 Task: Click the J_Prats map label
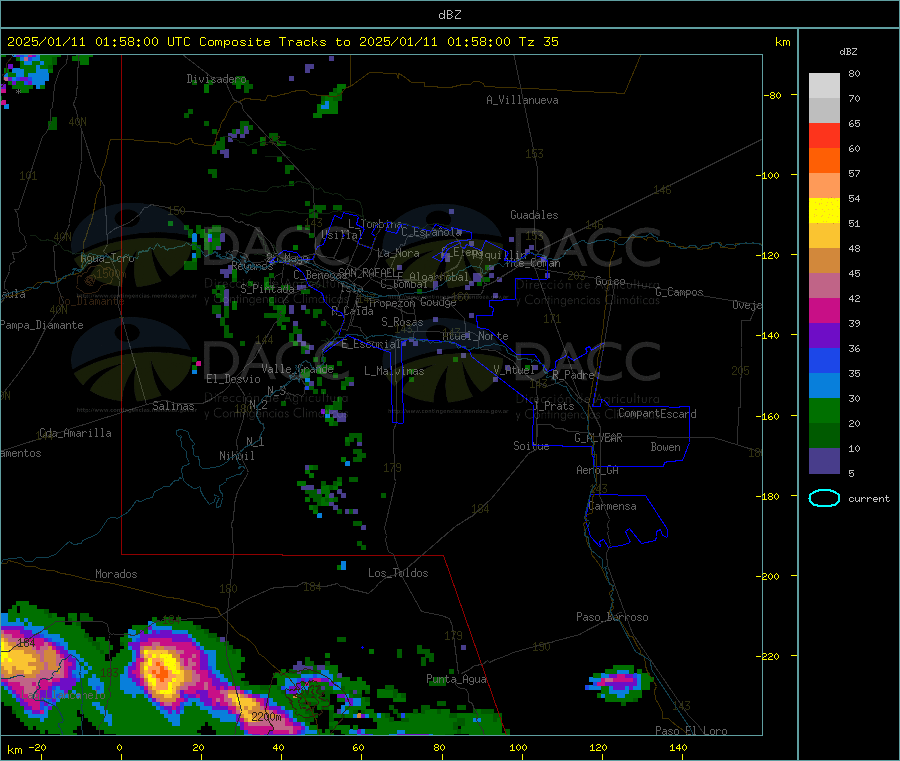pyautogui.click(x=554, y=406)
